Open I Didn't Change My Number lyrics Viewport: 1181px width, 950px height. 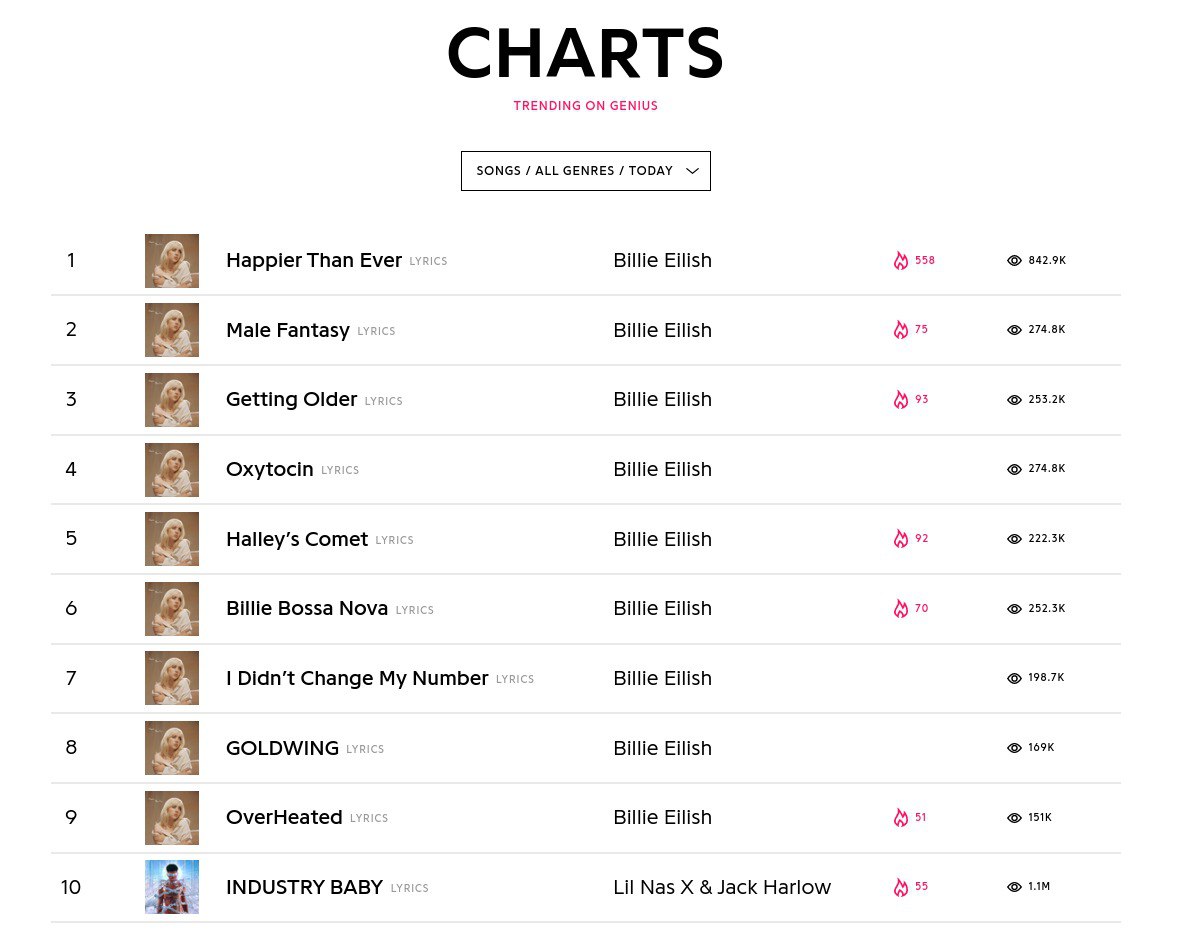click(357, 679)
